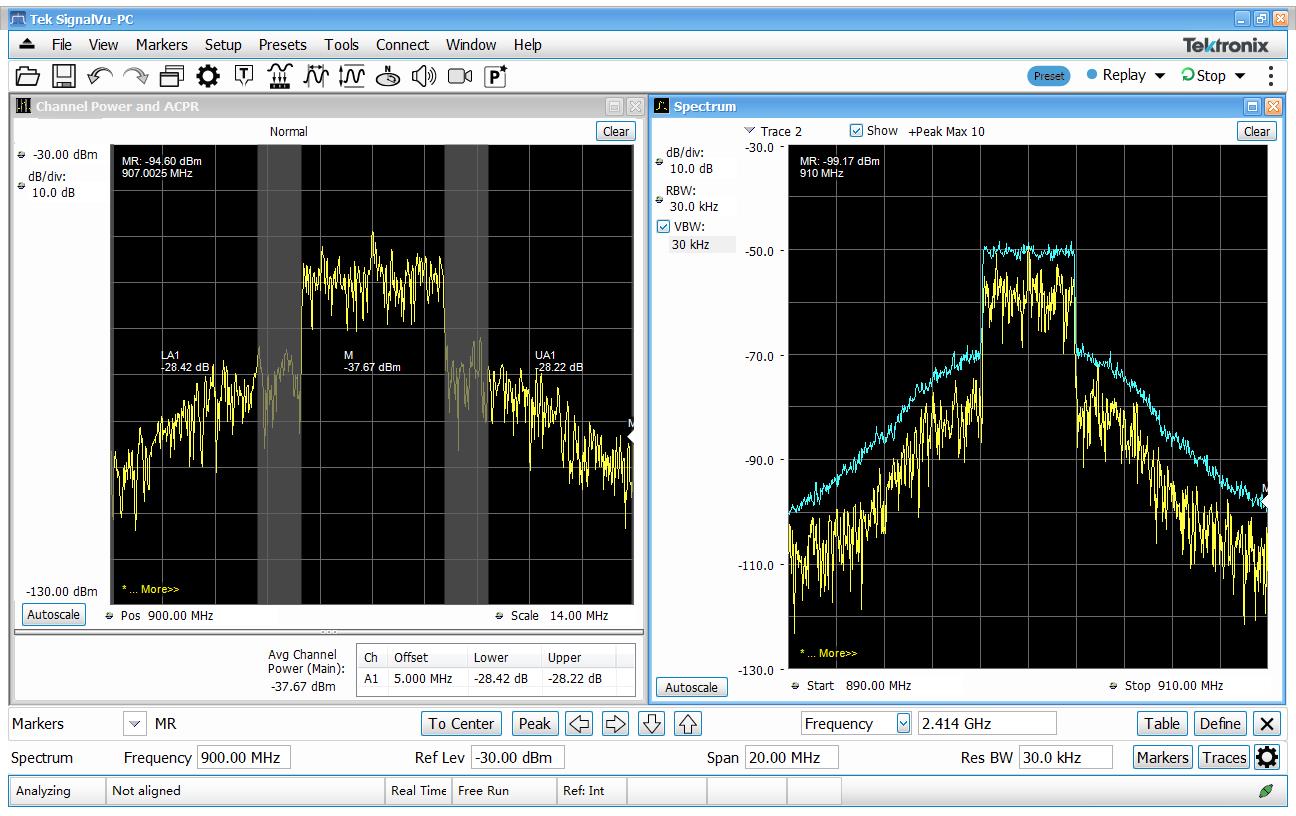Screen dimensions: 1296x816
Task: Toggle the Show trace checkbox
Action: (856, 131)
